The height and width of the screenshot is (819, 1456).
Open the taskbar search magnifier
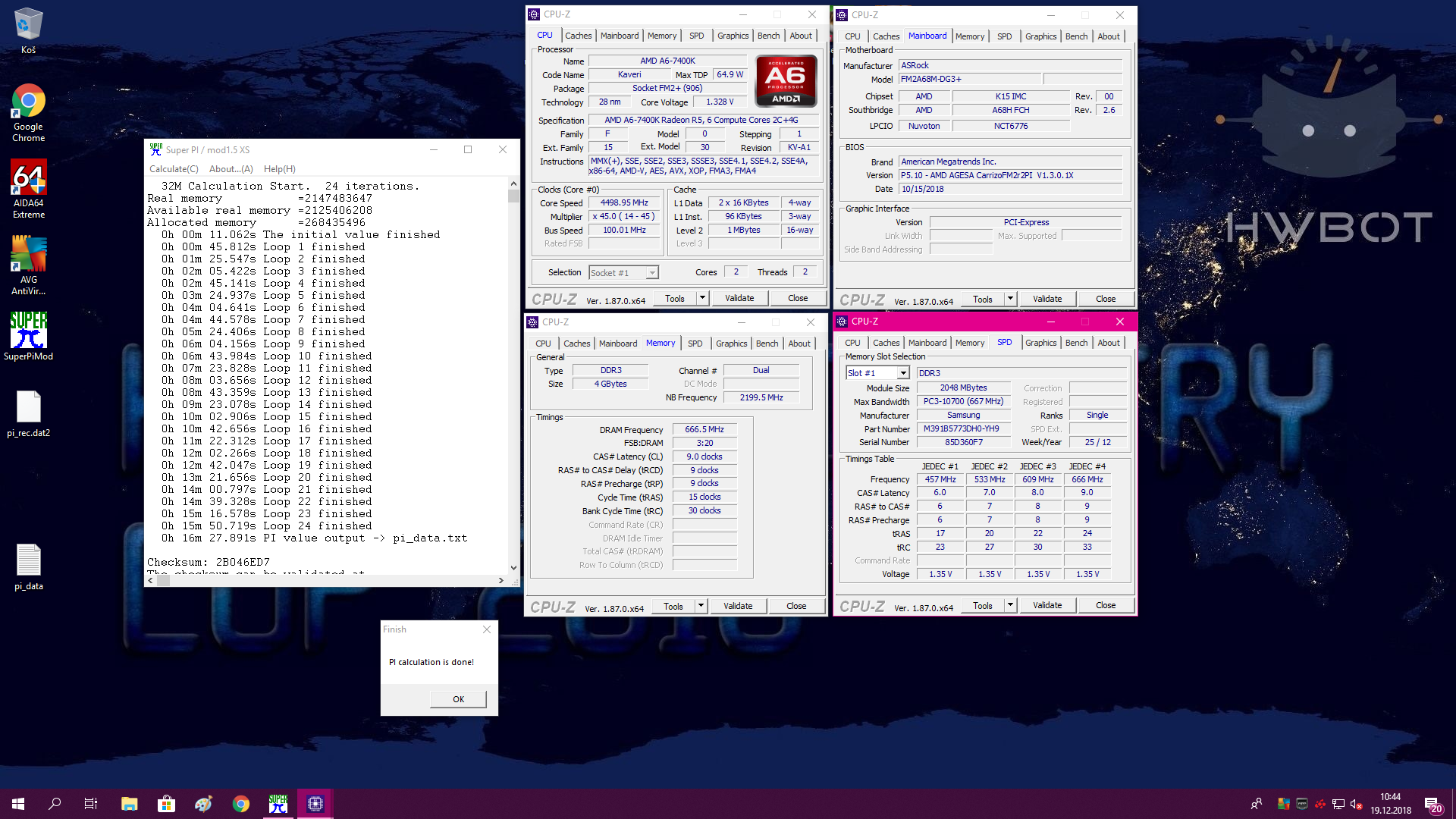pyautogui.click(x=55, y=804)
